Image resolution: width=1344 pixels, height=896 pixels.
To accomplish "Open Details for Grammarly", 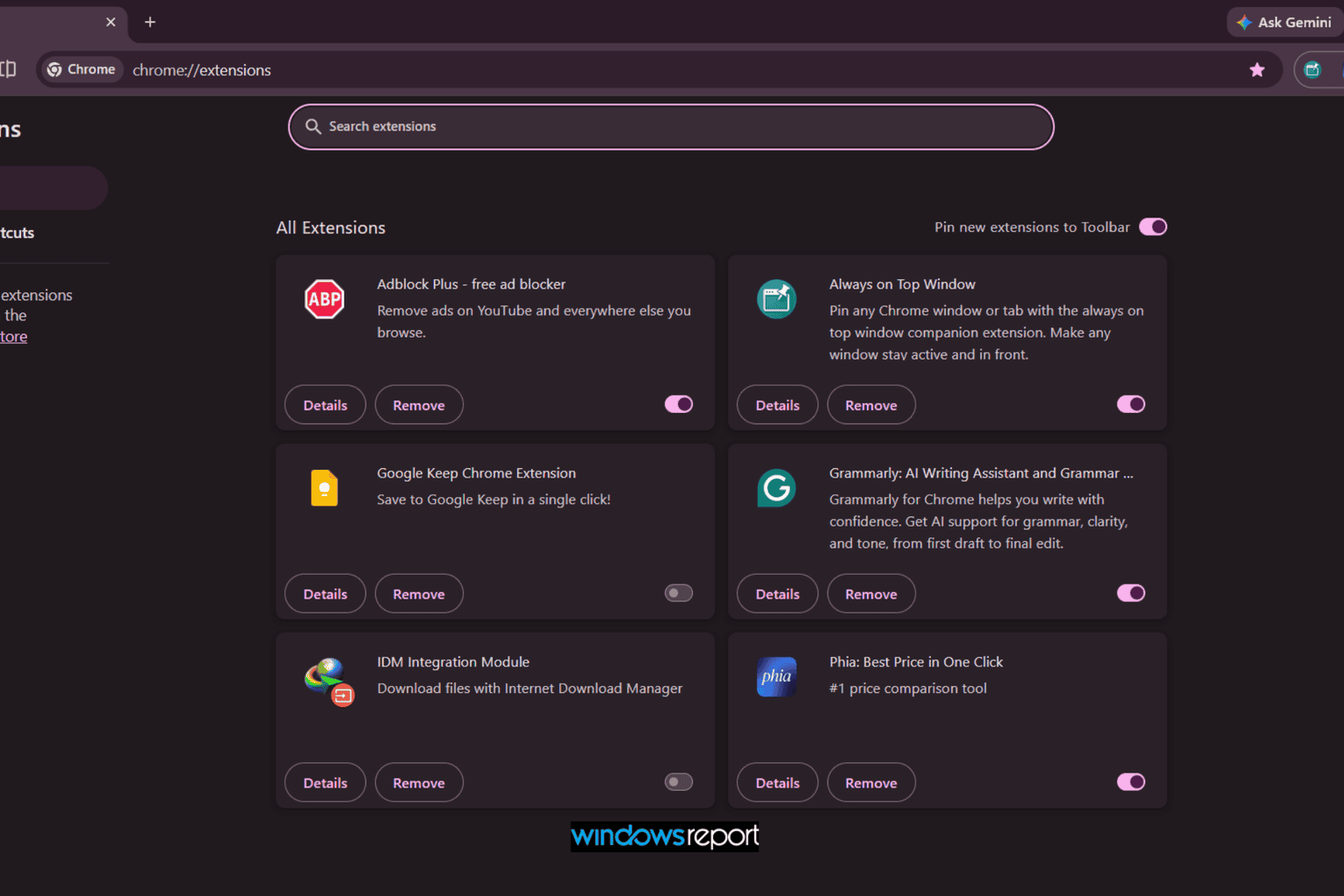I will 778,594.
